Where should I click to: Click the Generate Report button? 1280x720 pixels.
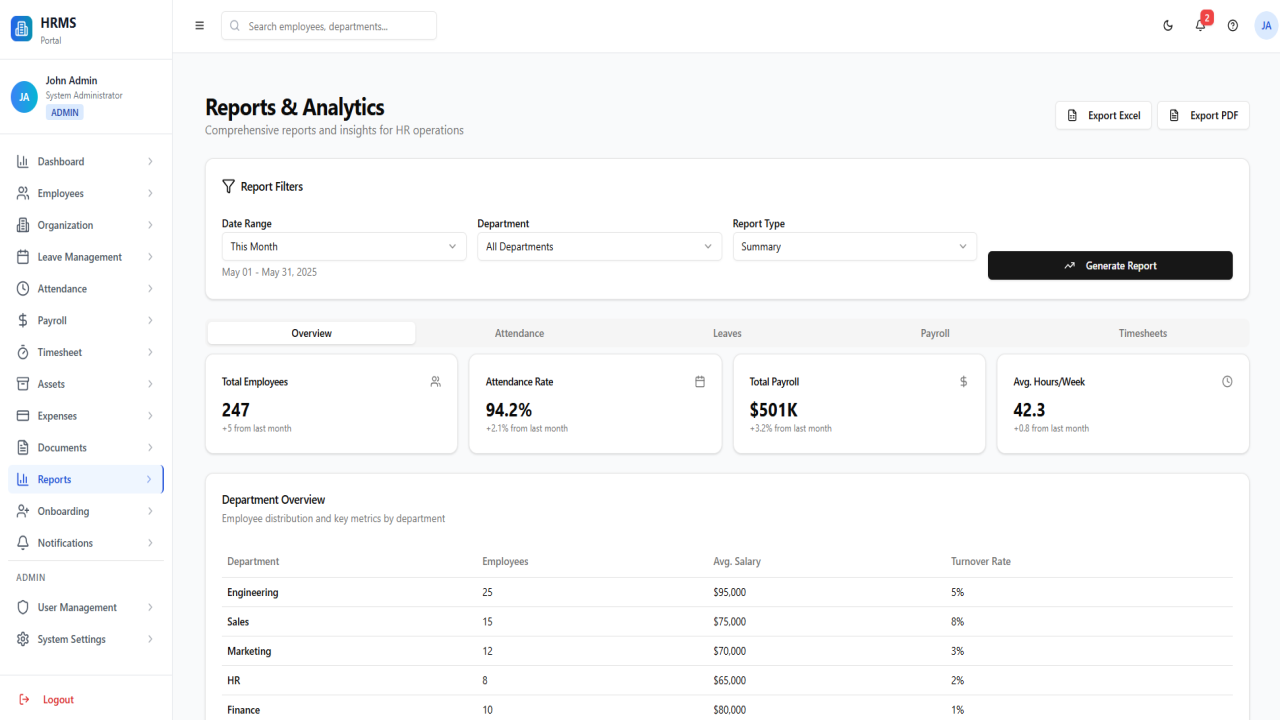pos(1110,265)
